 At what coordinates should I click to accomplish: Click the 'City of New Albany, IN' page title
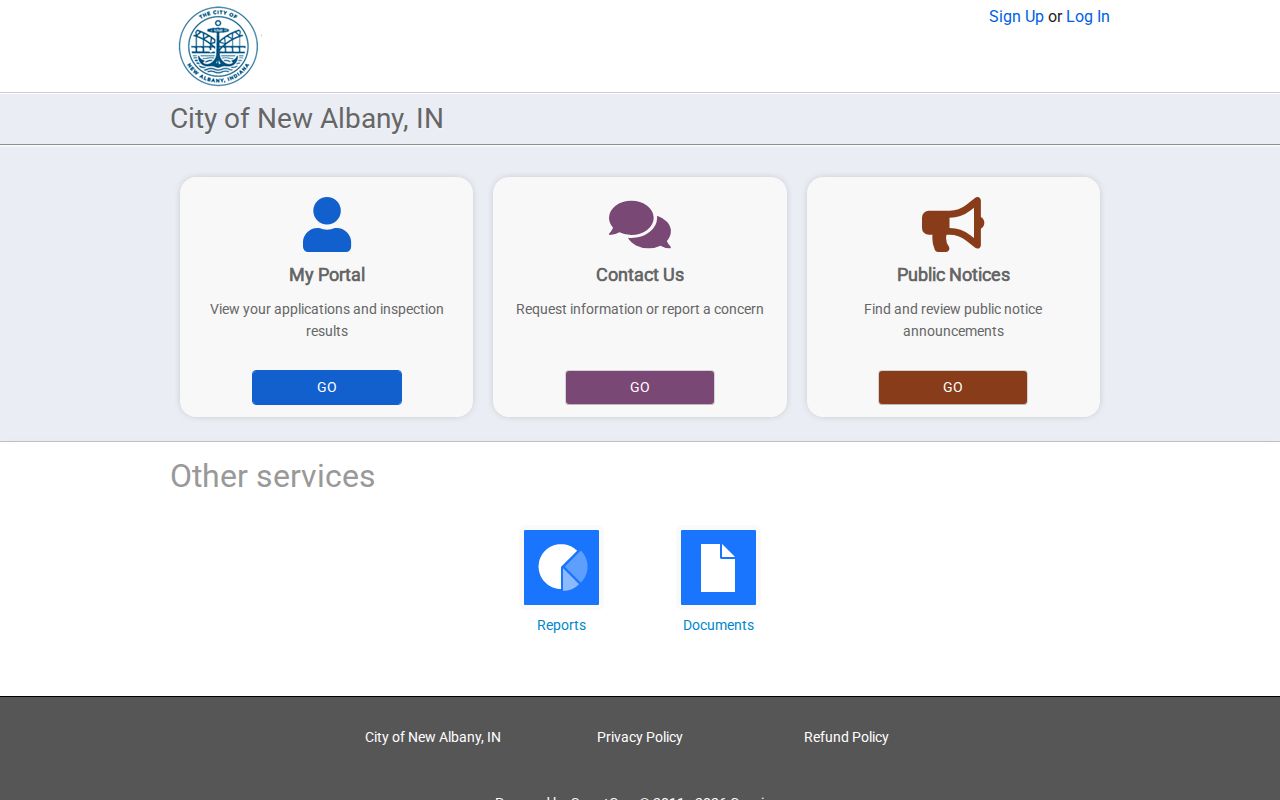coord(307,118)
